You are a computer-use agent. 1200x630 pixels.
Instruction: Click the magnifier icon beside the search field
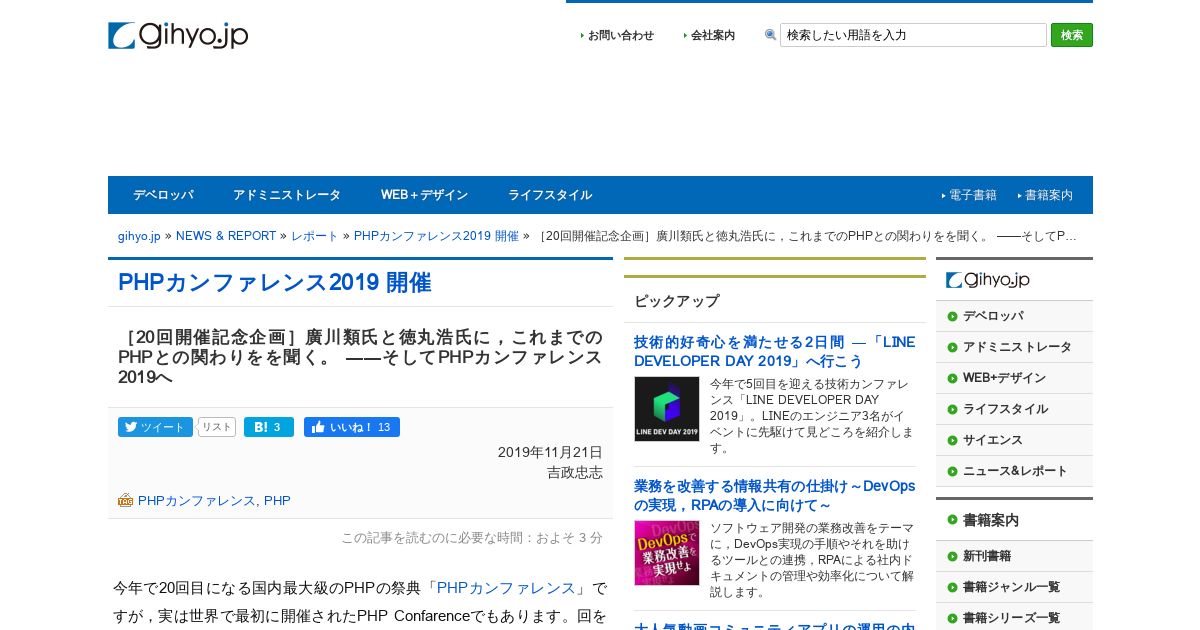click(771, 35)
